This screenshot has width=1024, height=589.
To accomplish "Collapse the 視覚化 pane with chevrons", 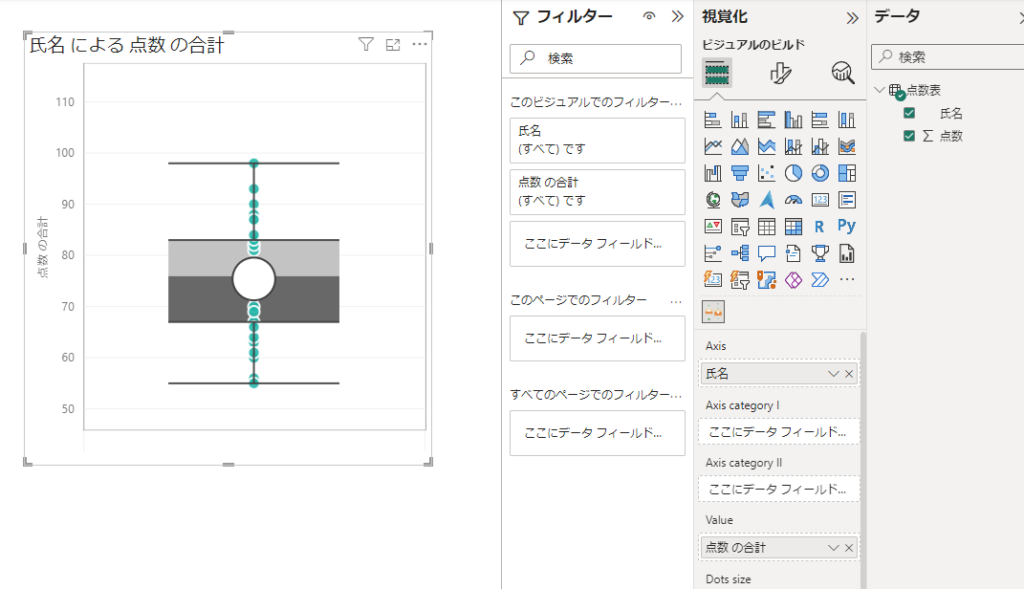I will [852, 17].
